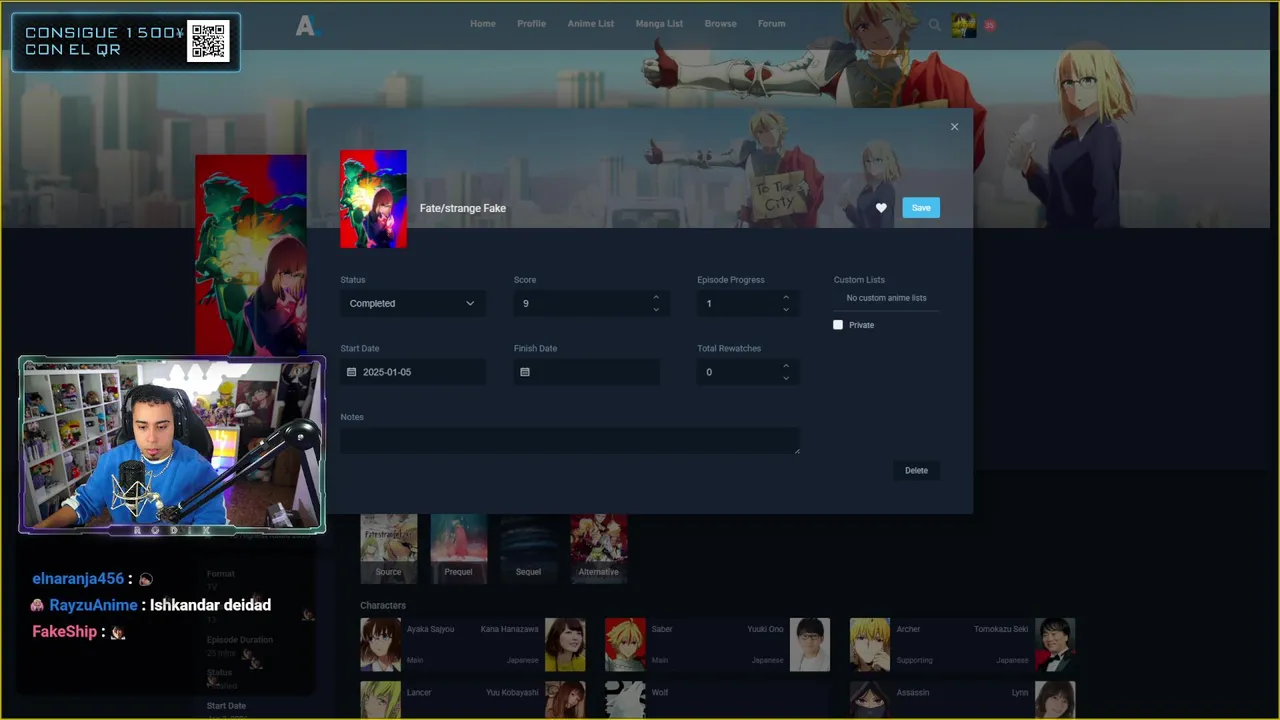This screenshot has width=1280, height=720.
Task: Open the Wolf character portrait
Action: point(625,700)
